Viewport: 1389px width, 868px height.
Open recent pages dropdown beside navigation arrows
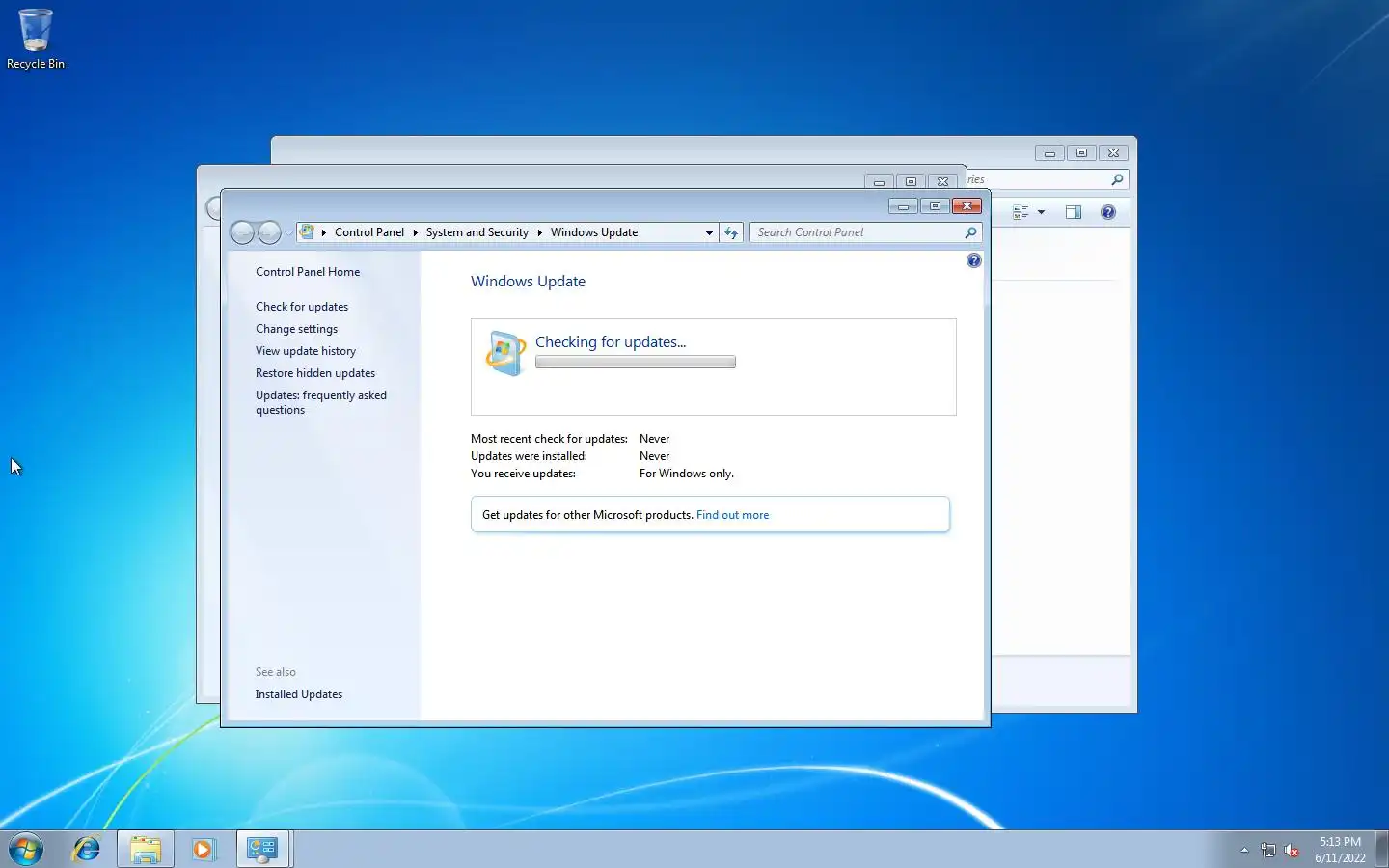point(288,232)
